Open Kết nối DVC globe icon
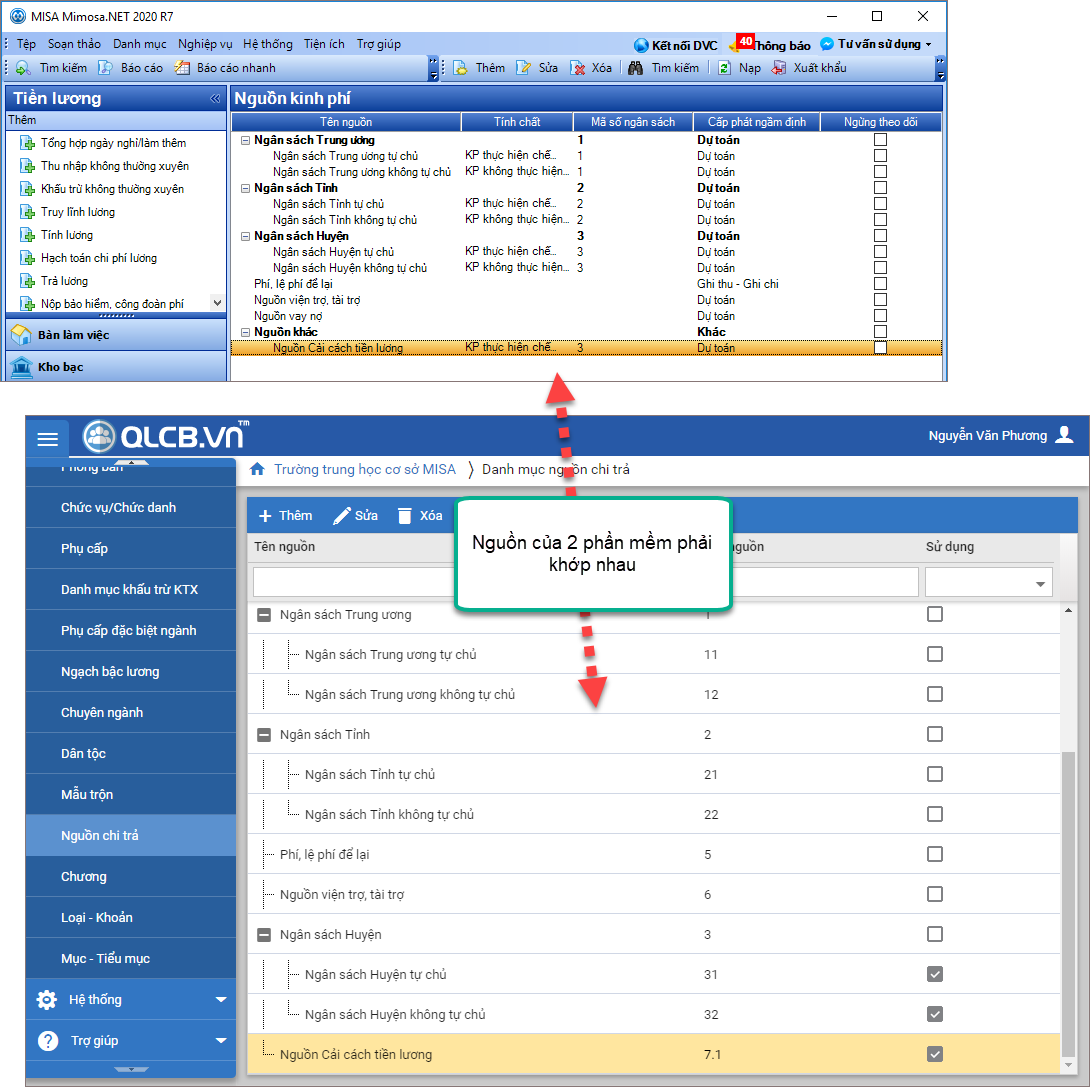 click(641, 45)
